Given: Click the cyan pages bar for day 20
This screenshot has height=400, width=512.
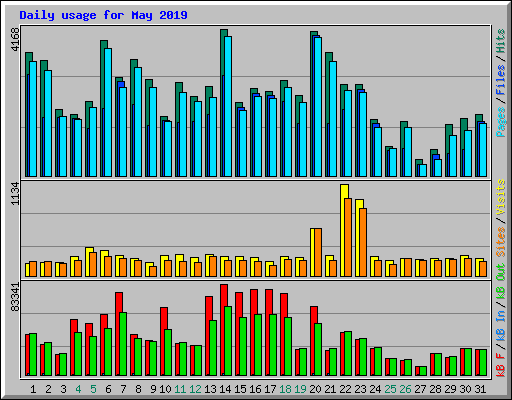Looking at the screenshot, I should click(318, 107).
